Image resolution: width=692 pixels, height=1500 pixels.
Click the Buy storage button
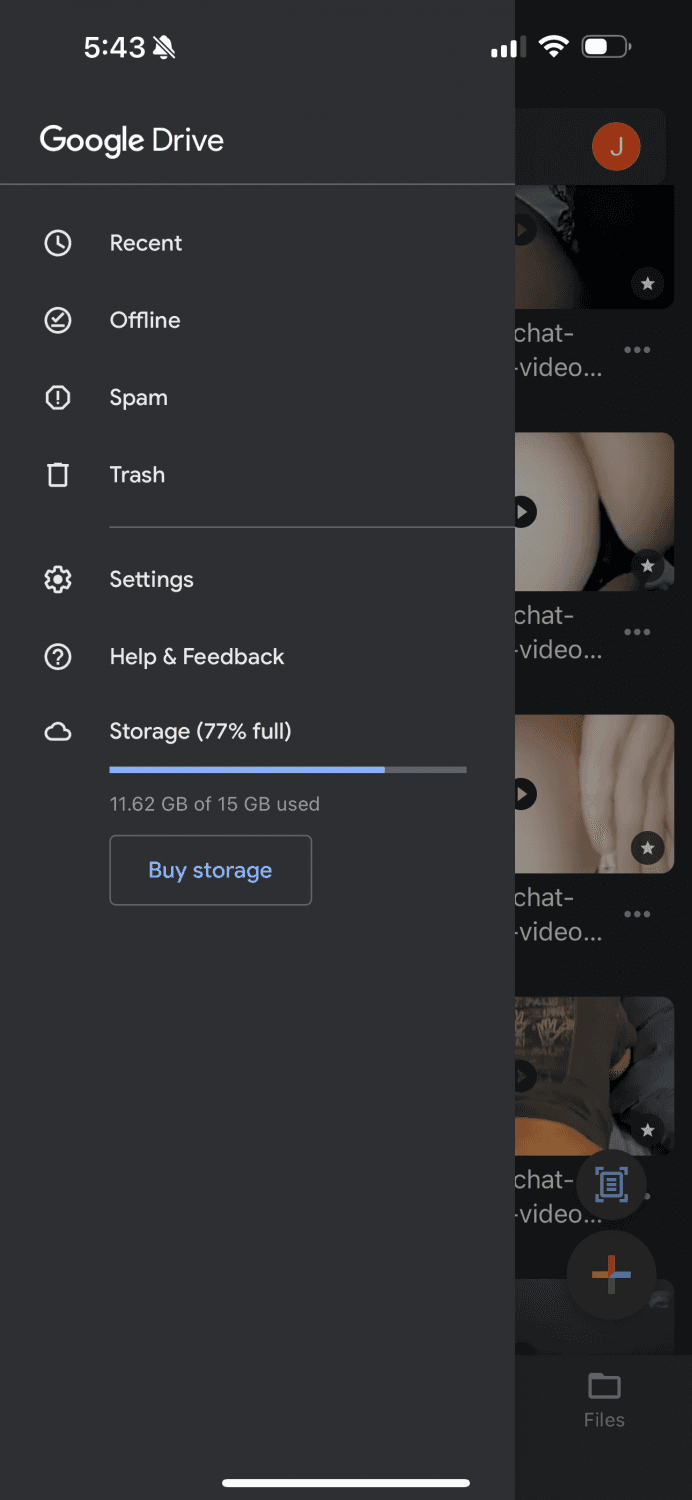tap(211, 870)
